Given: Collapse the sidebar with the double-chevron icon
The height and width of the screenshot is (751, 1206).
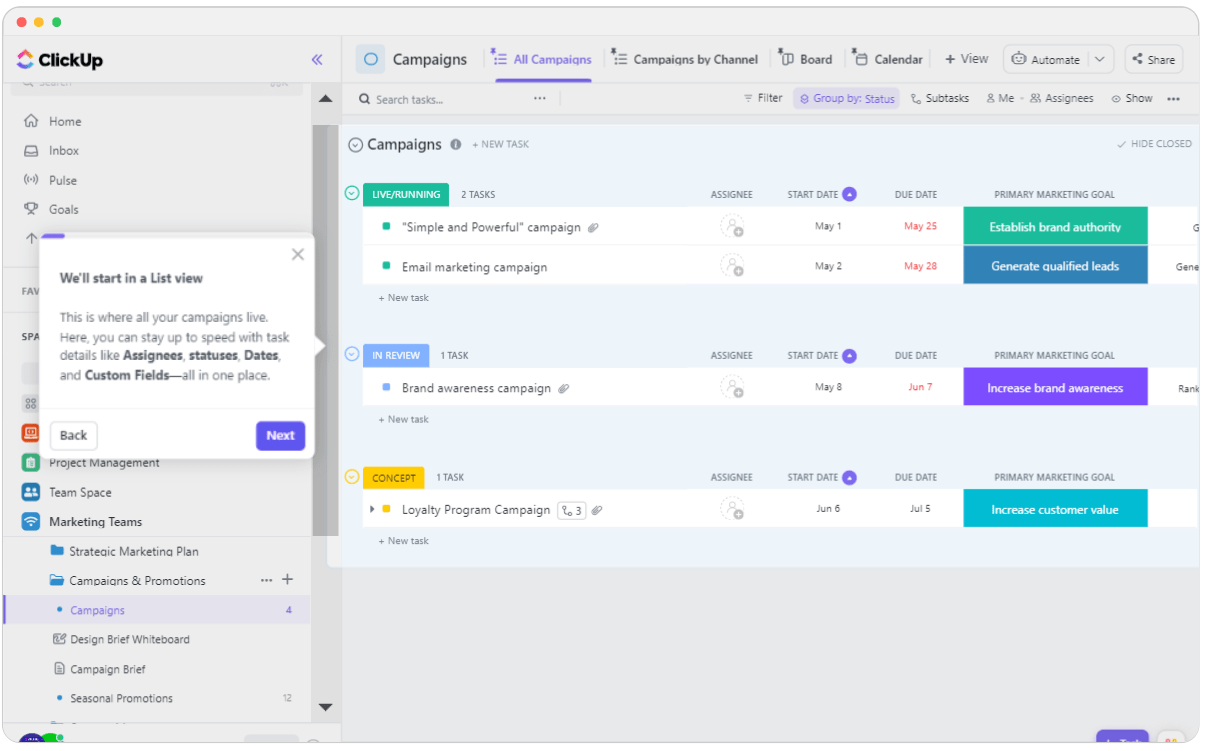Looking at the screenshot, I should [317, 60].
